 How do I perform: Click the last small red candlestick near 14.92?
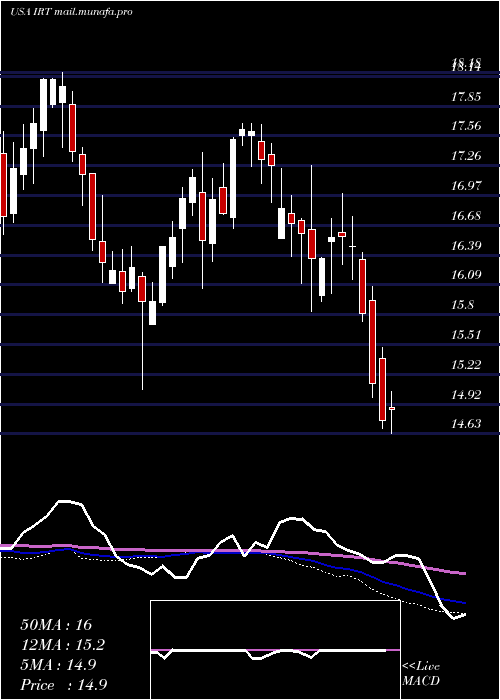coord(392,408)
